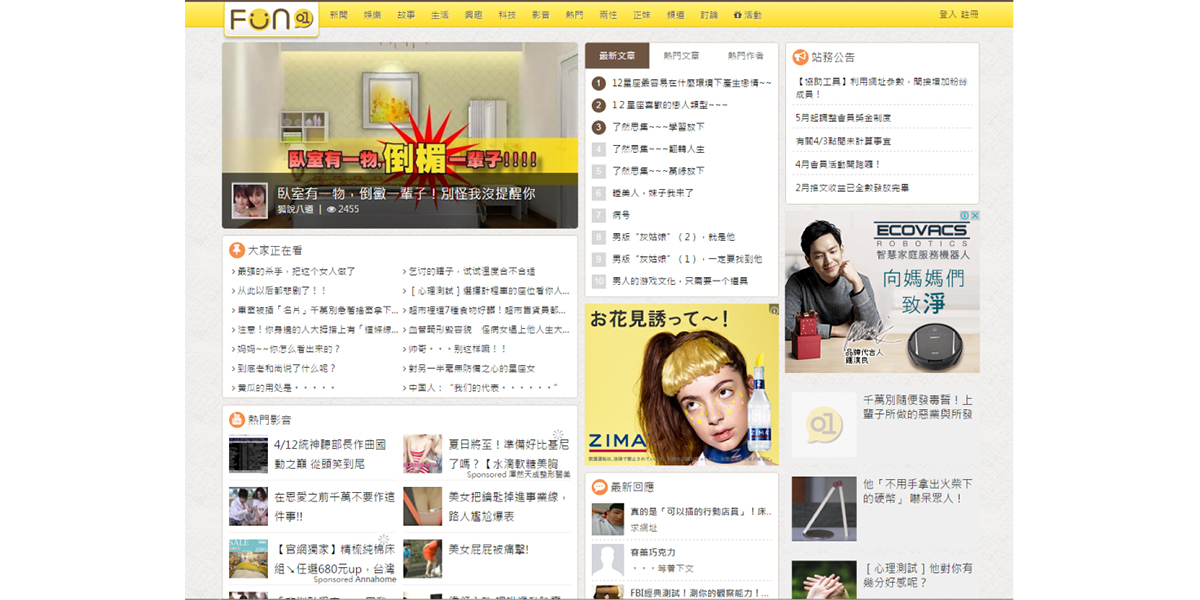Click the speech bubble icon beside 最新回應
The height and width of the screenshot is (600, 1200).
point(599,487)
